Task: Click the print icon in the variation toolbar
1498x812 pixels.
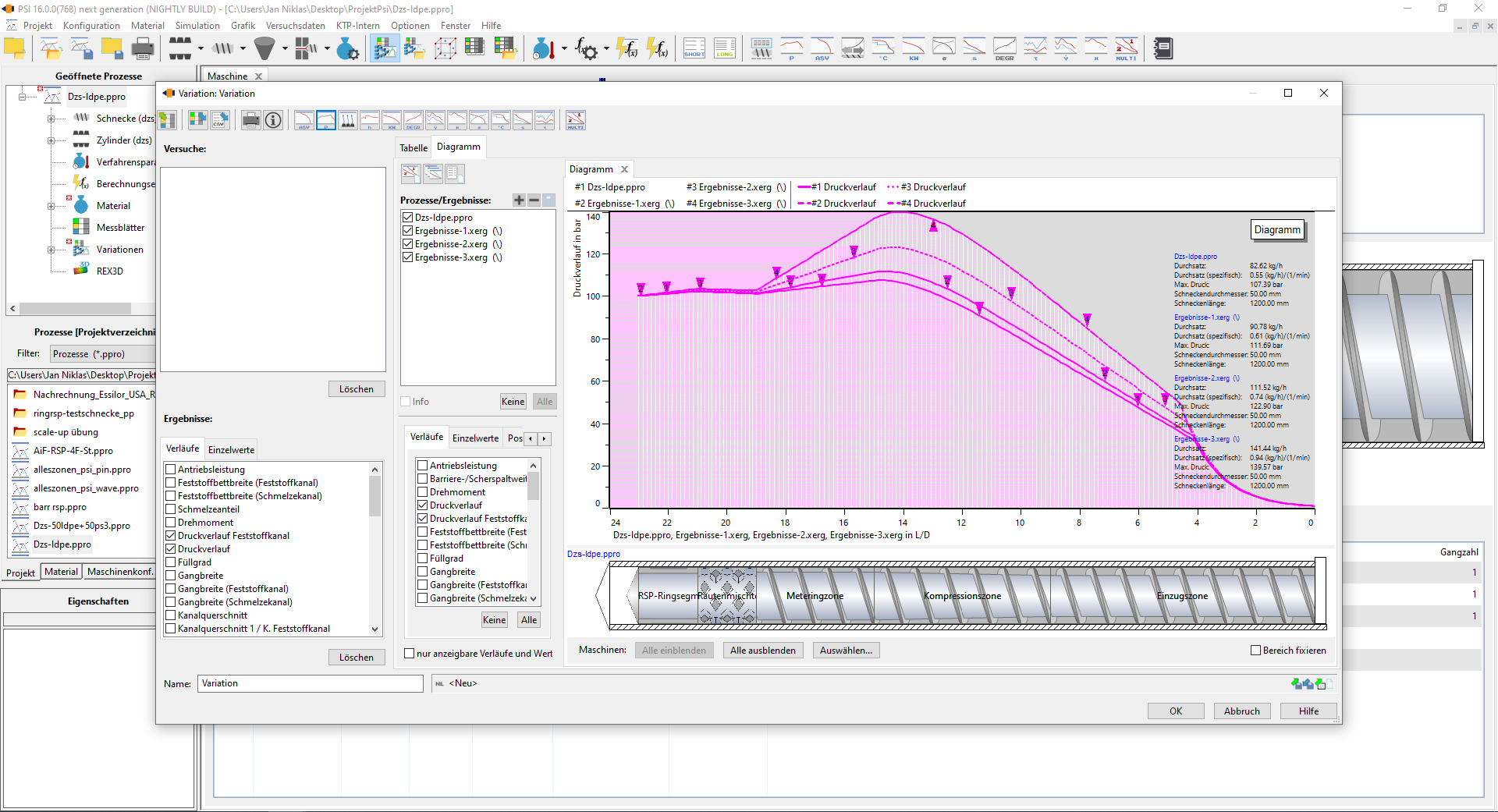Action: pyautogui.click(x=251, y=120)
